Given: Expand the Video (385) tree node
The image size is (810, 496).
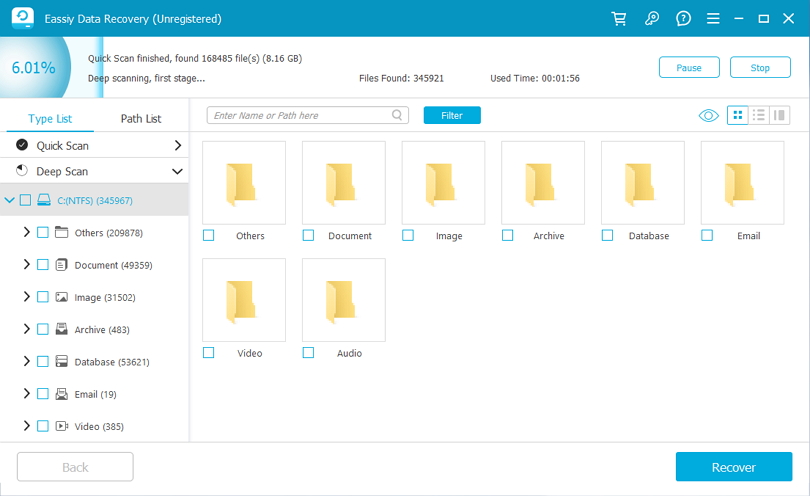Looking at the screenshot, I should click(x=26, y=426).
